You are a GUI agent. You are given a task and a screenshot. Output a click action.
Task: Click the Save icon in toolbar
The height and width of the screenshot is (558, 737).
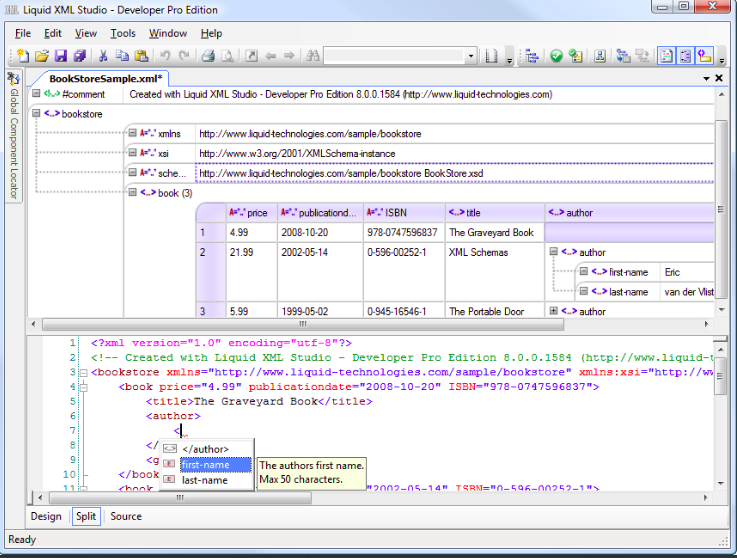point(60,56)
